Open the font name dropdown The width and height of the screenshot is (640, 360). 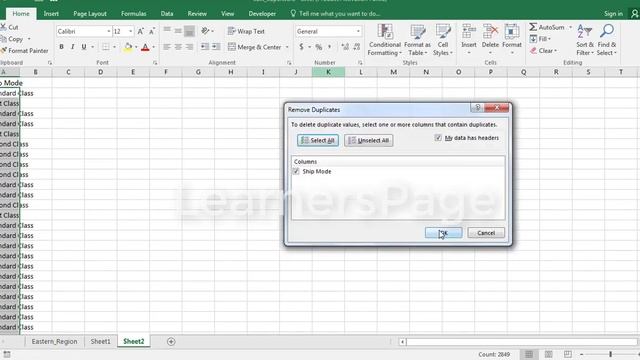point(109,31)
